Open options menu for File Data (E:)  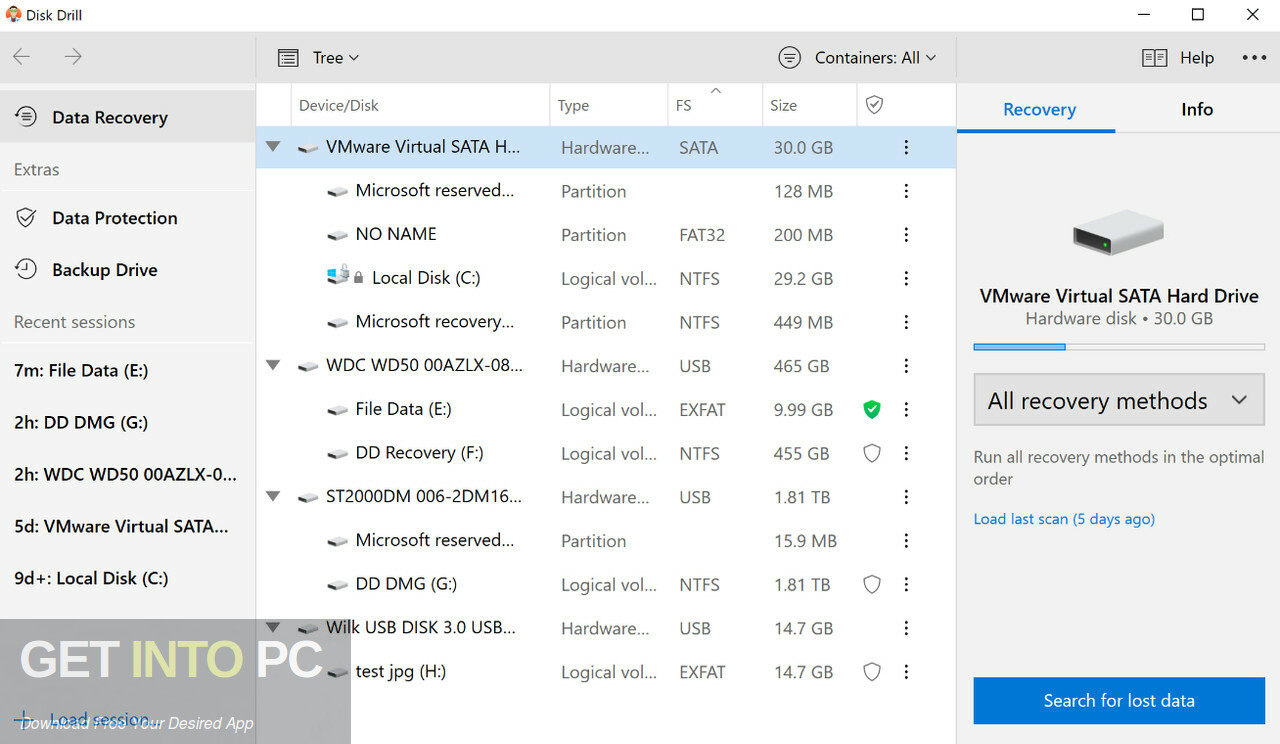point(906,410)
